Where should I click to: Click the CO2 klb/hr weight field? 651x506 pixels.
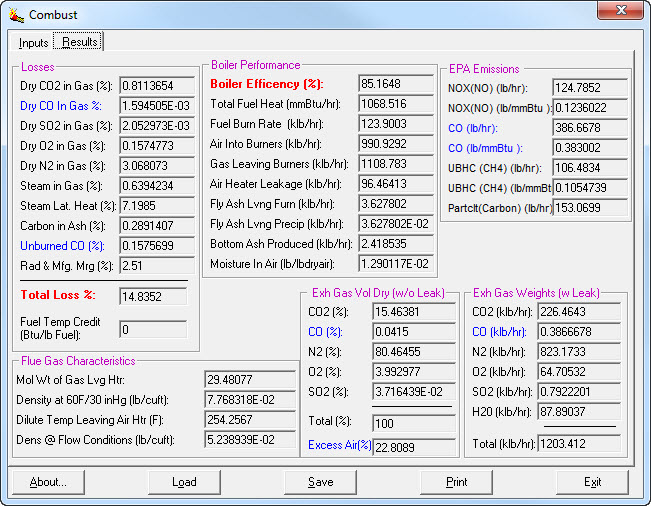579,312
